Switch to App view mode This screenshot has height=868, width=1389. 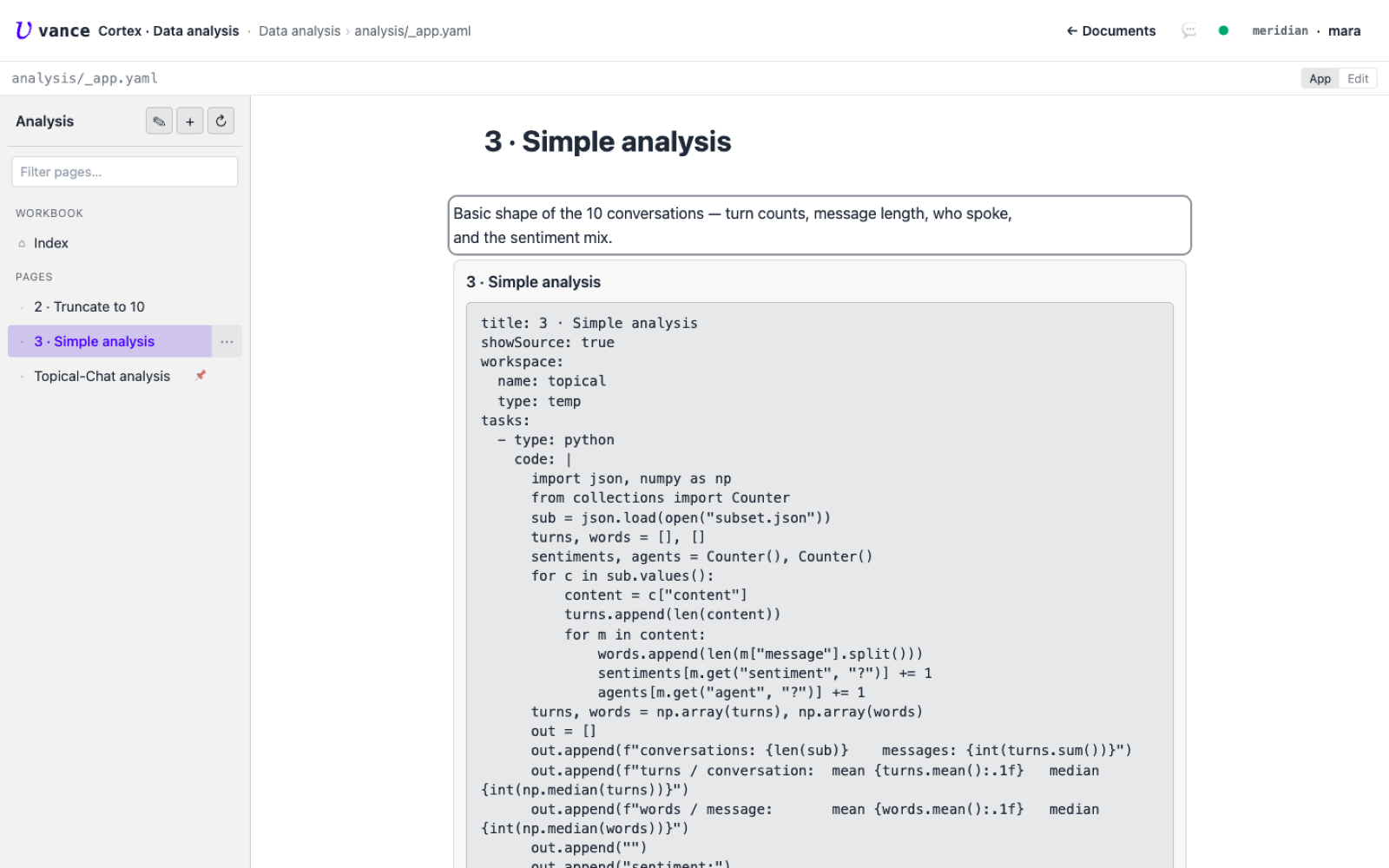point(1320,78)
